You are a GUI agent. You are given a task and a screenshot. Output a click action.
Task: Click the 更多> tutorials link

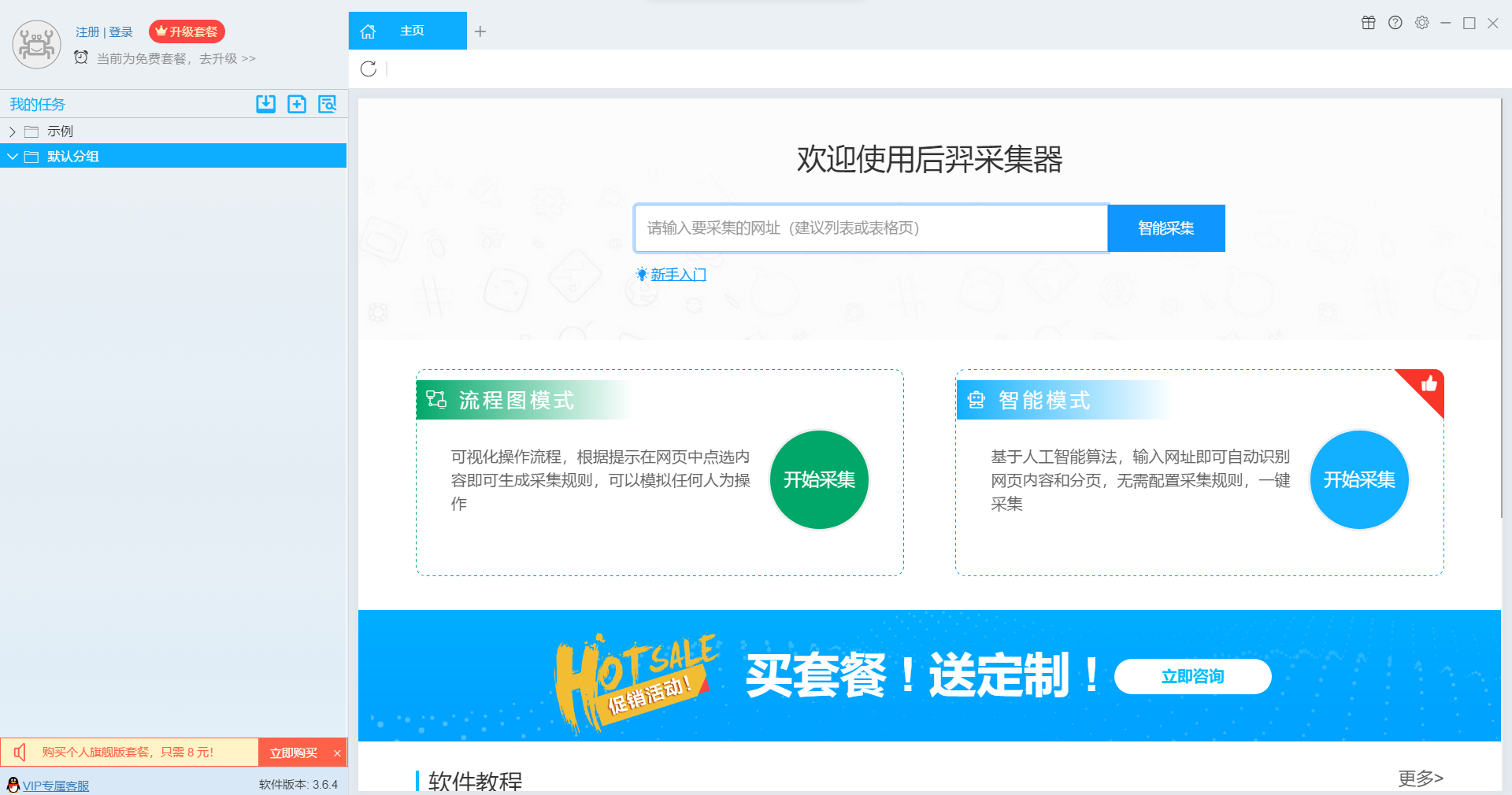1421,778
